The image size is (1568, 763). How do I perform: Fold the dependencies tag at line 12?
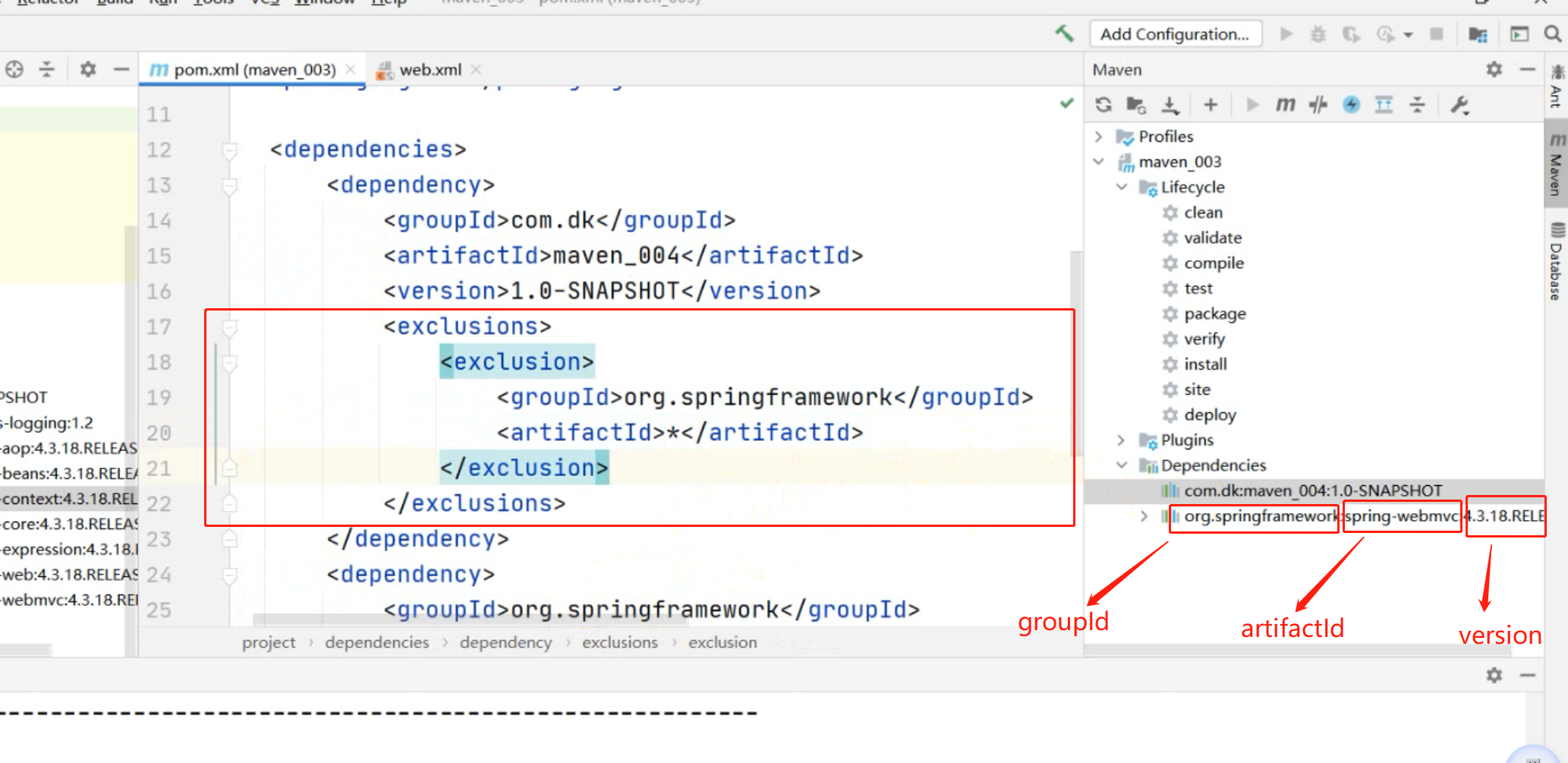tap(229, 150)
